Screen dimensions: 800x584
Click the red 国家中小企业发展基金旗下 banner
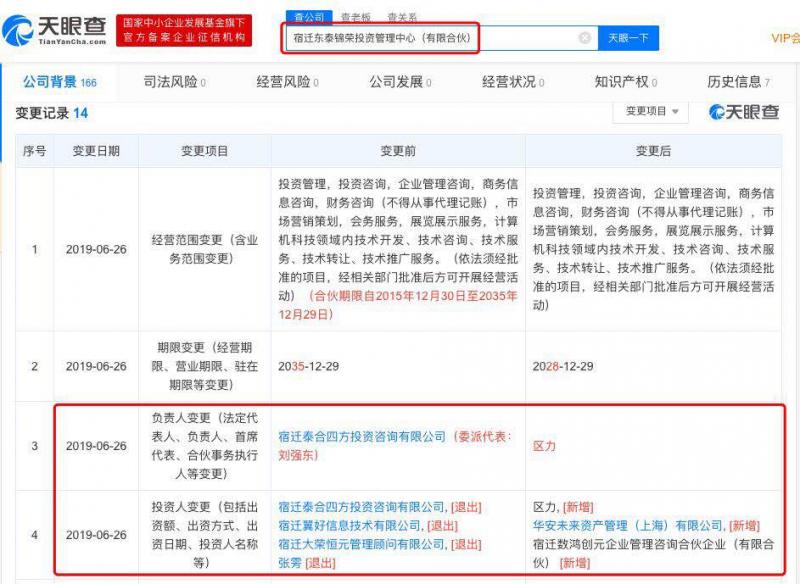tap(184, 30)
